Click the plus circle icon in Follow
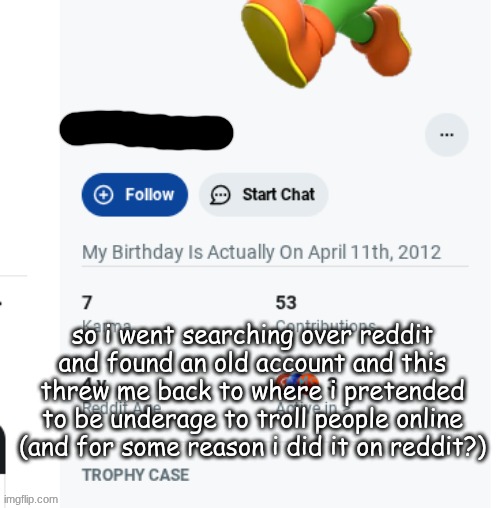This screenshot has height=508, width=500. pyautogui.click(x=103, y=195)
